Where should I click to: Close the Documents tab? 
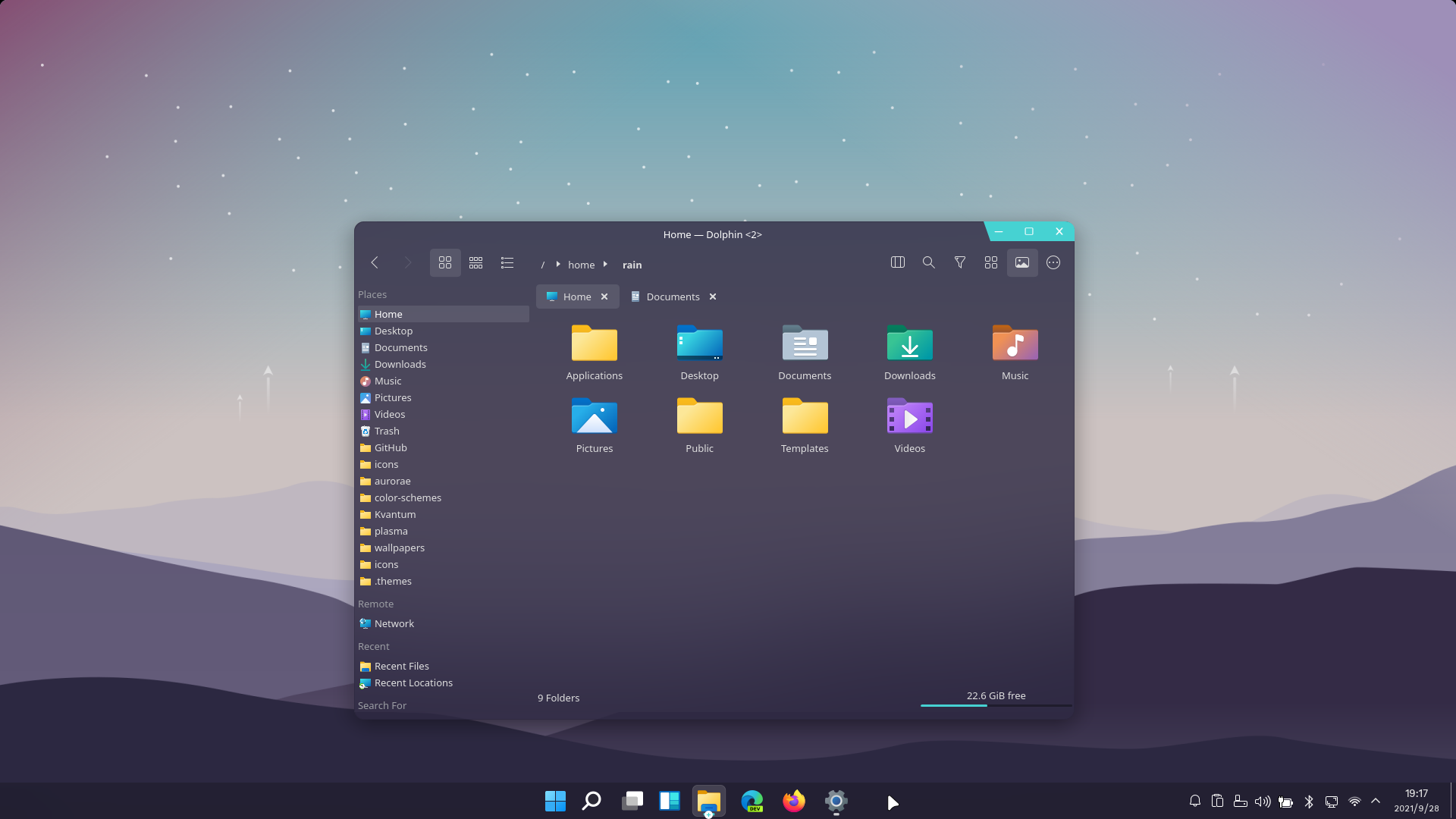[713, 297]
